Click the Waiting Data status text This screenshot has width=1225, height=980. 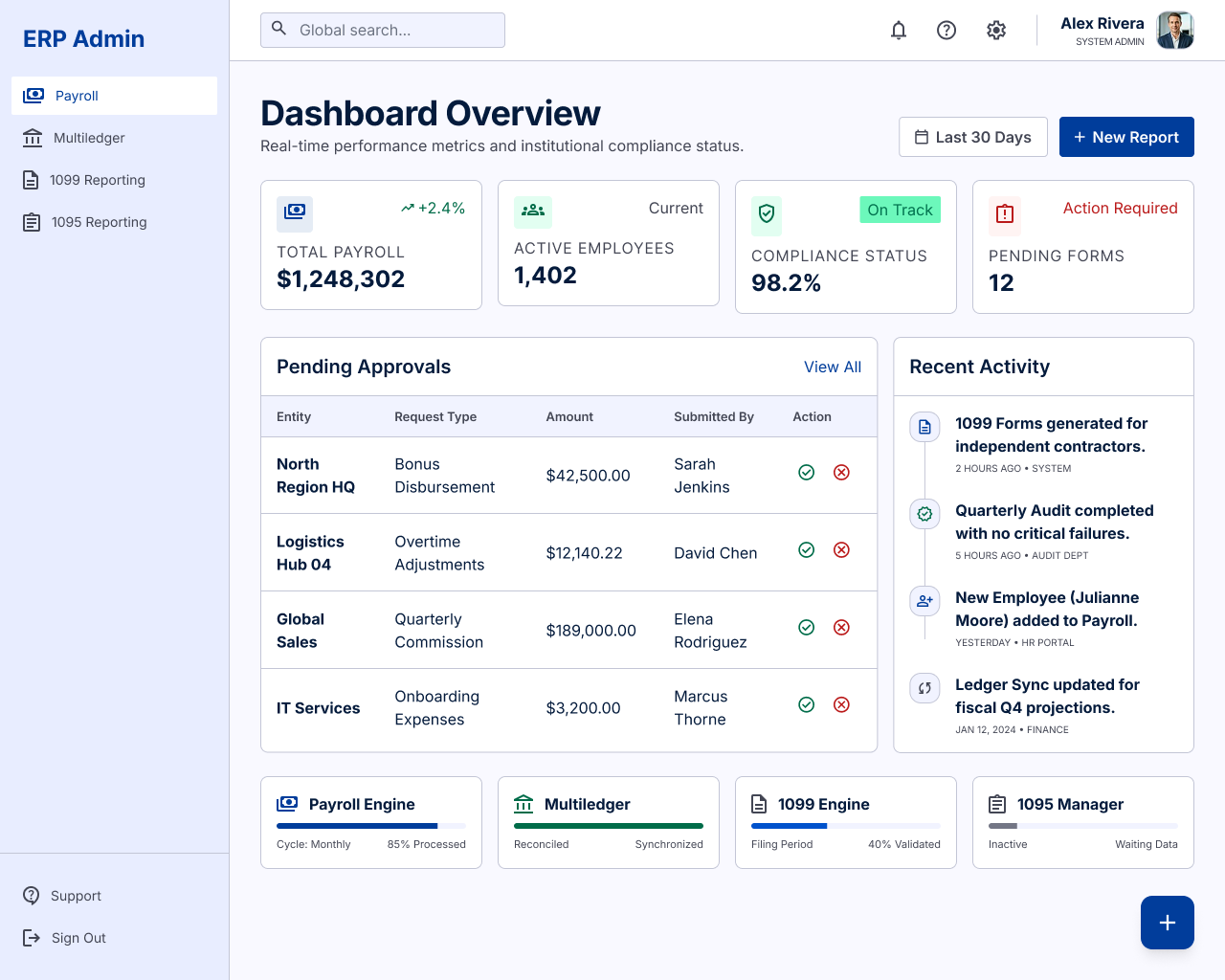click(x=1147, y=844)
